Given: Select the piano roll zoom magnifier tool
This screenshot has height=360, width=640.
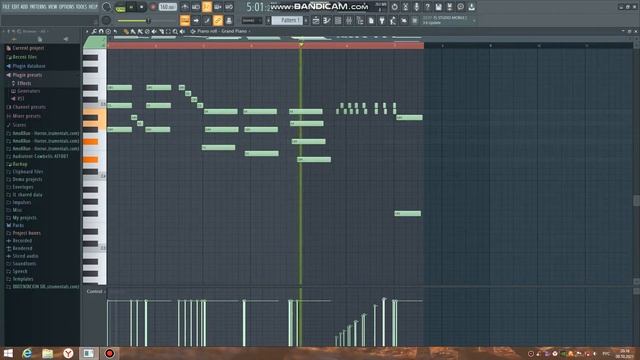Looking at the screenshot, I should point(176,31).
